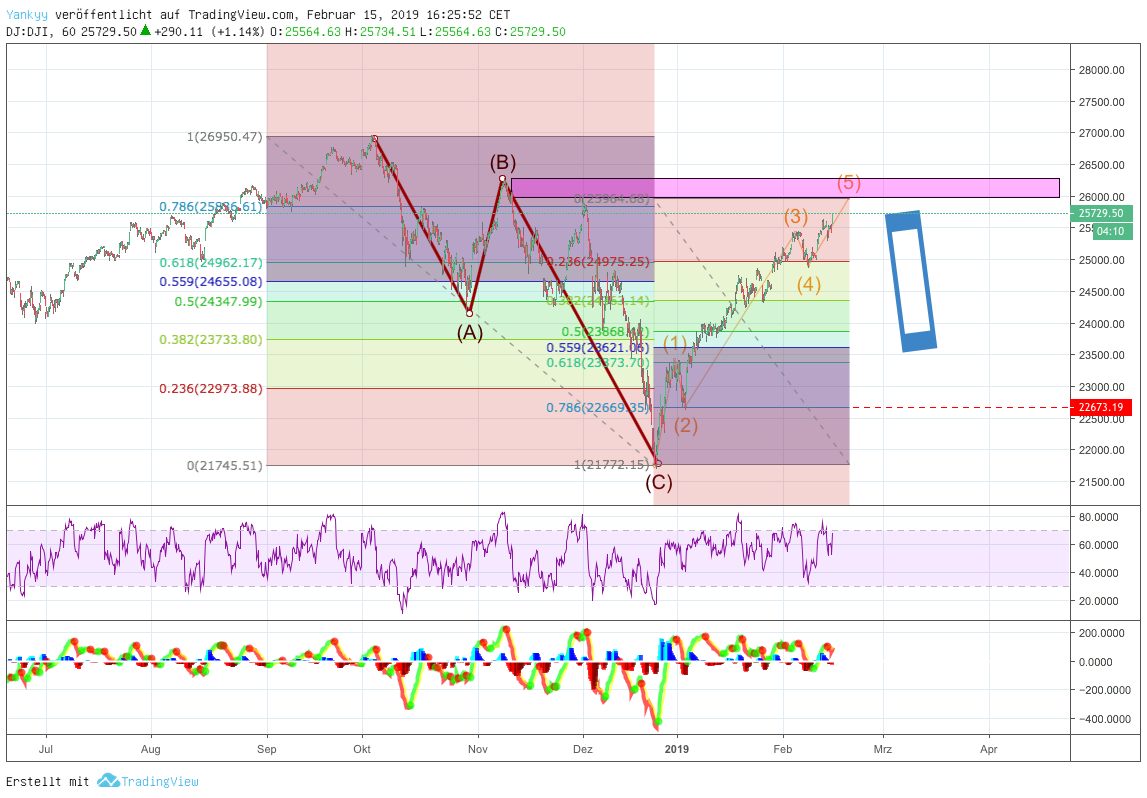Open the Yankyy author profile link
The image size is (1147, 798).
[27, 15]
